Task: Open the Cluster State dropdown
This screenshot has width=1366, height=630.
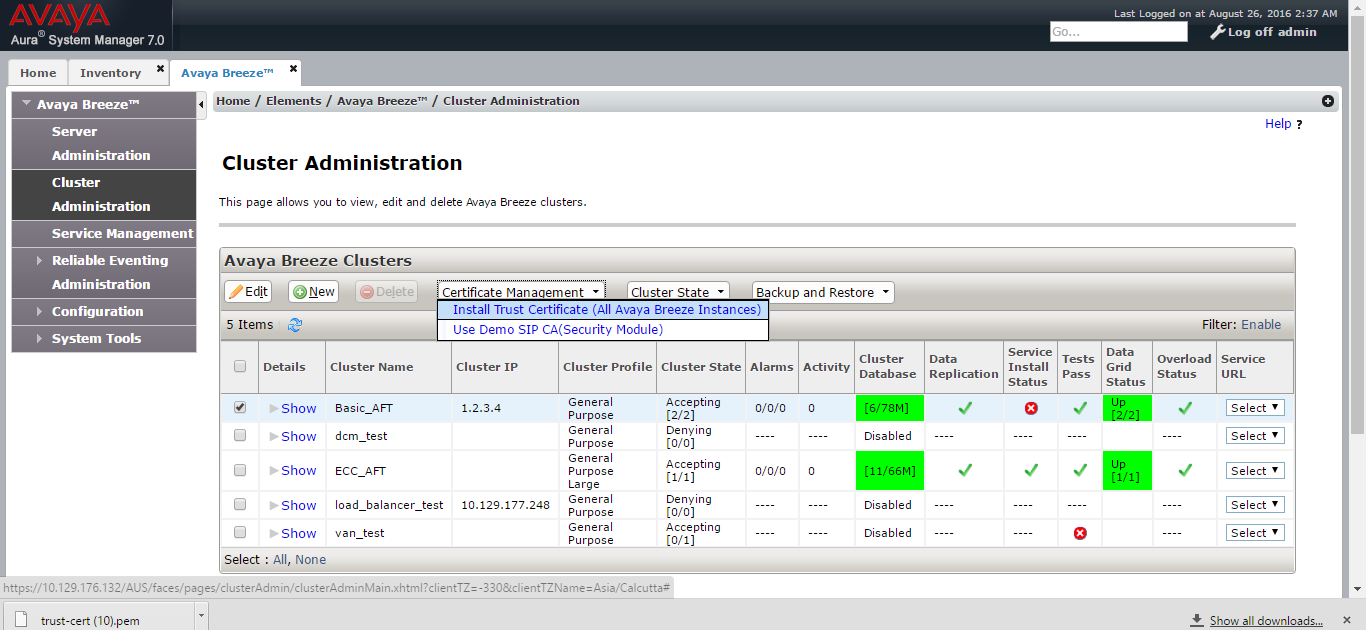Action: click(678, 292)
